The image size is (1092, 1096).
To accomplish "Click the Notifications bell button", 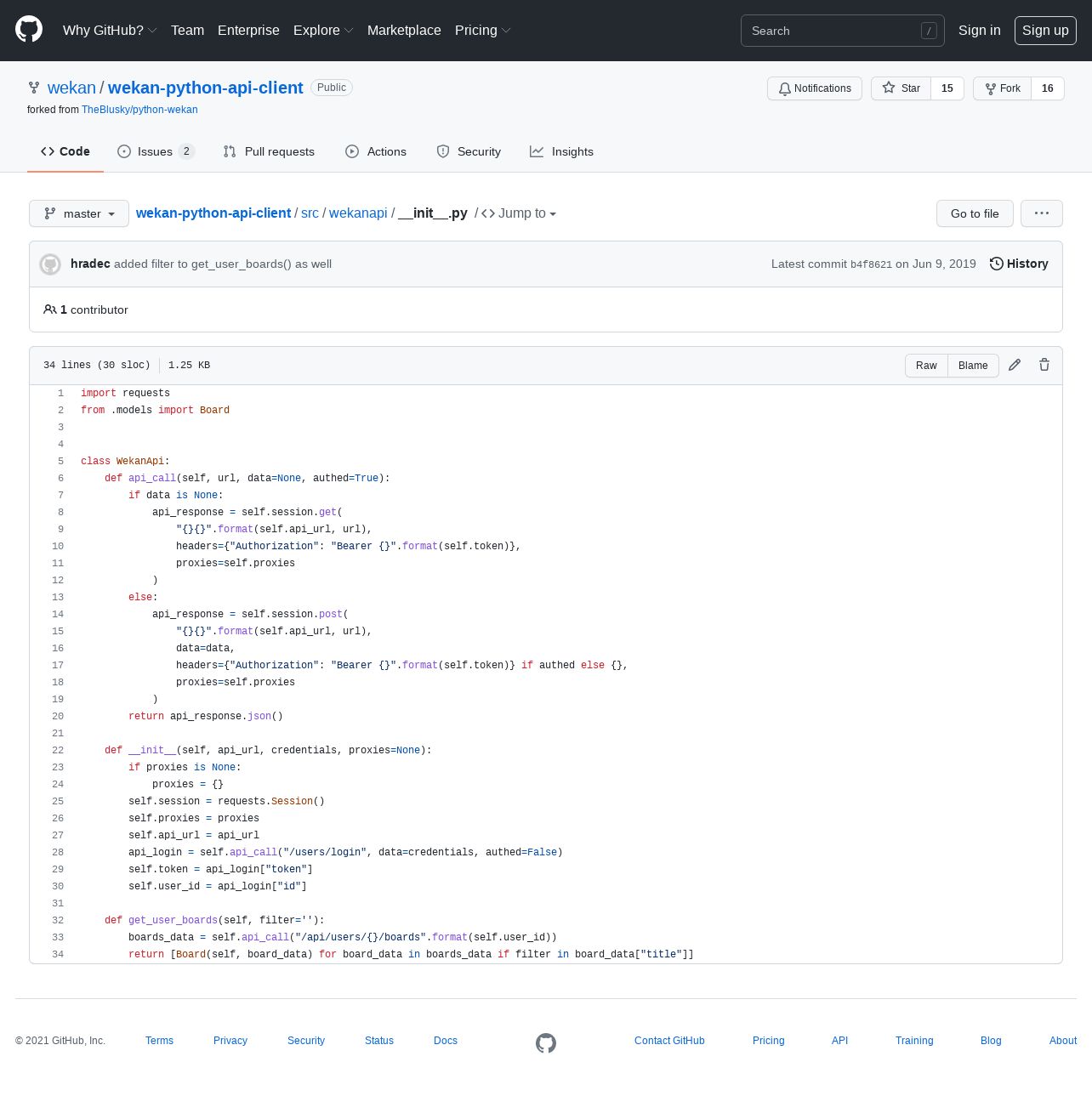I will coord(815,88).
